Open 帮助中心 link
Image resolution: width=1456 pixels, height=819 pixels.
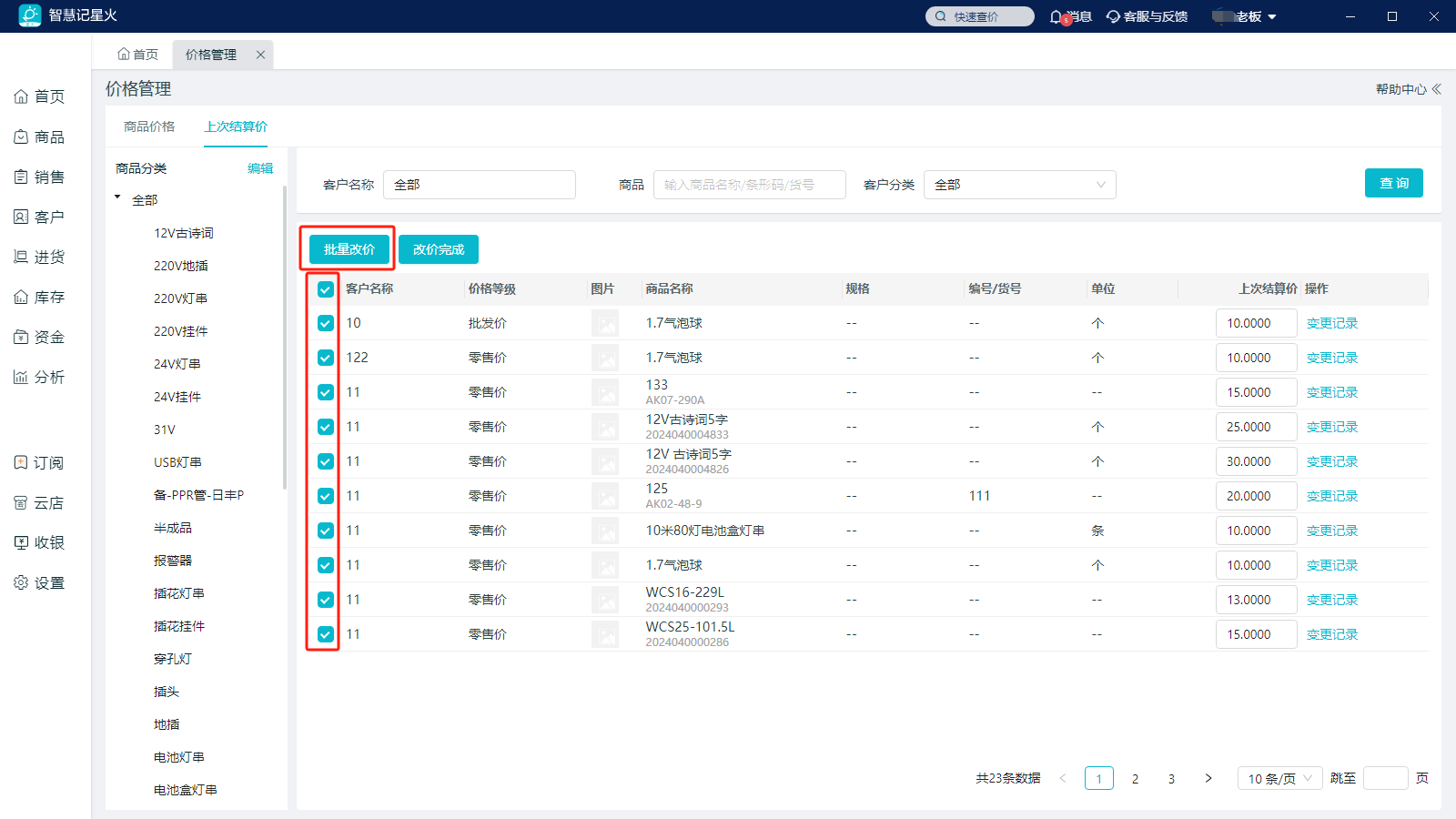point(1401,89)
